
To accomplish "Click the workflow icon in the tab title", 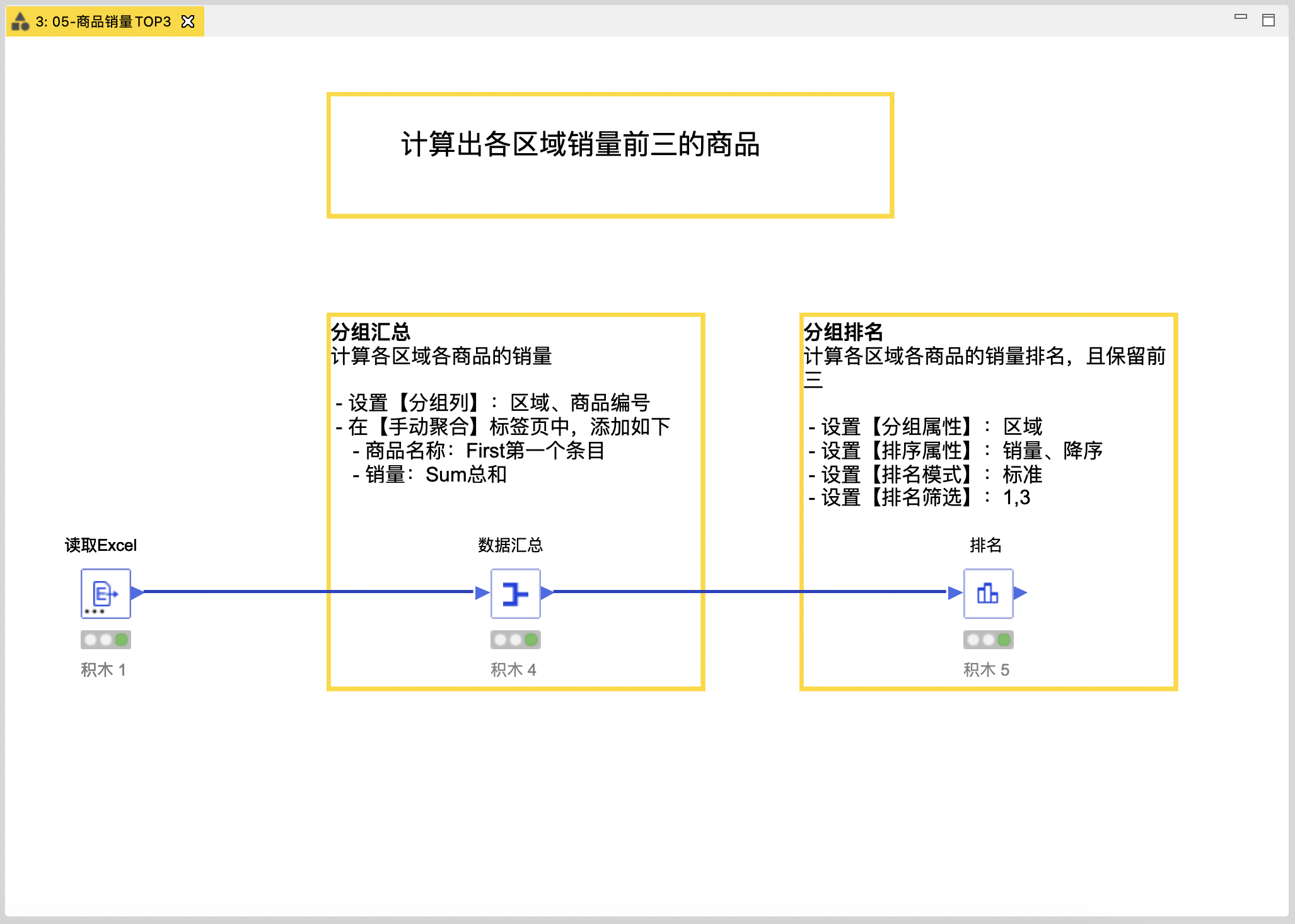I will 20,21.
